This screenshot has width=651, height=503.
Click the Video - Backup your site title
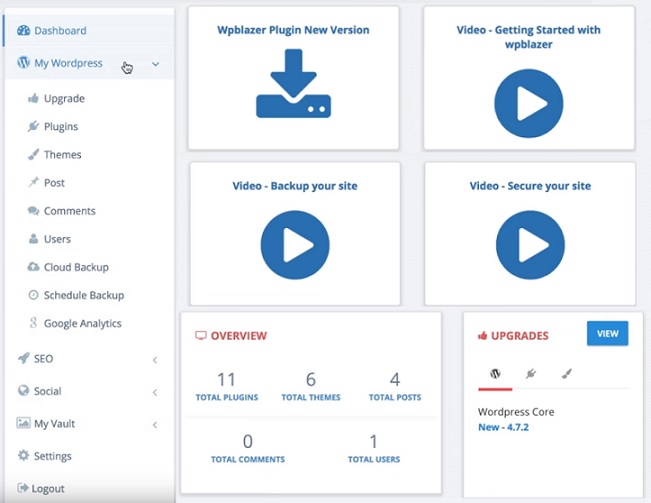[295, 186]
